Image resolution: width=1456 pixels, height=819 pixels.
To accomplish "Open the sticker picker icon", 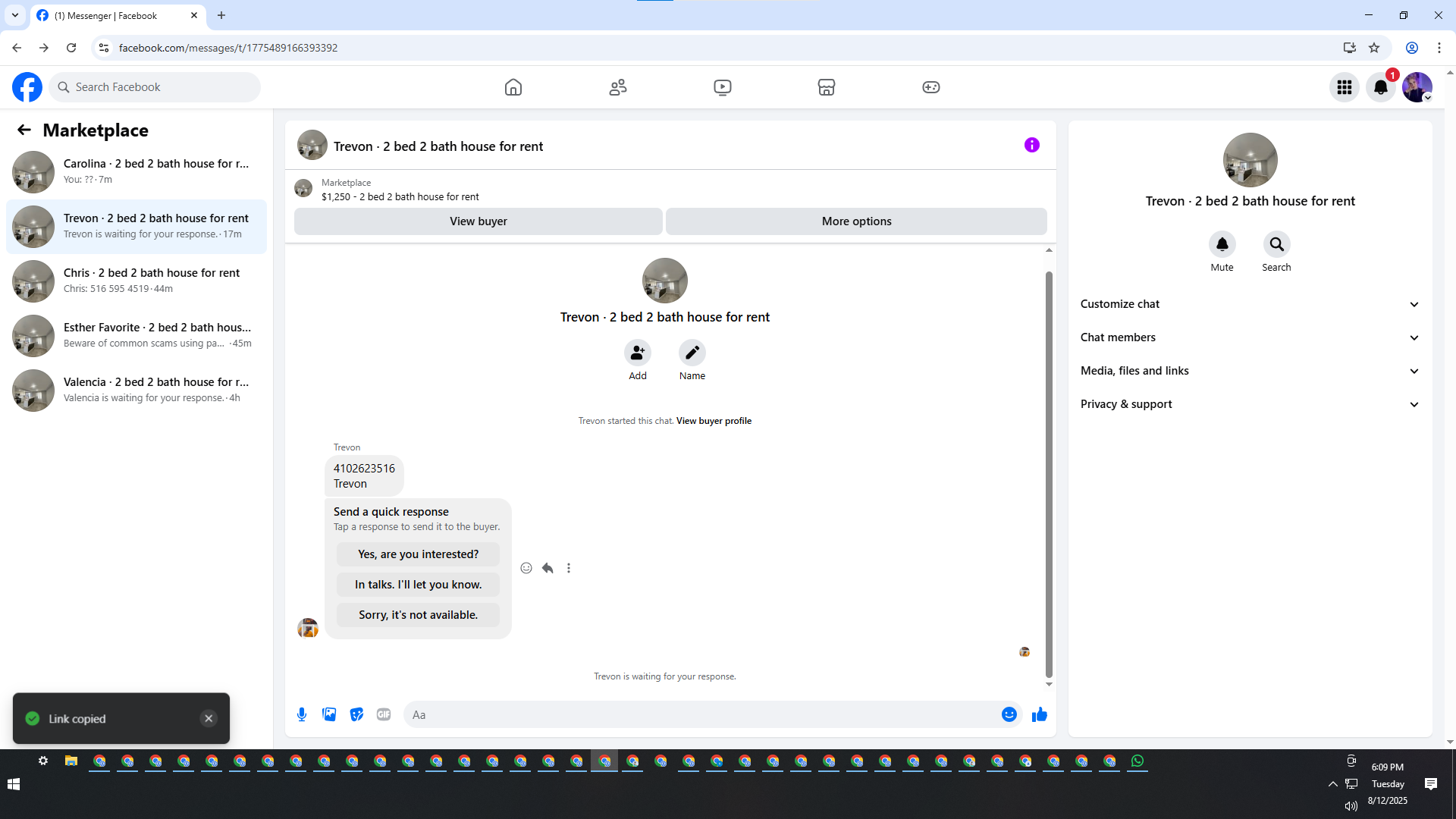I will click(356, 714).
